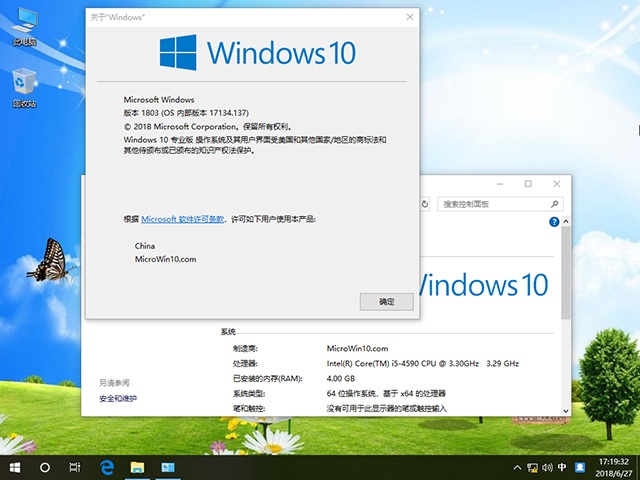Viewport: 640px width, 480px height.
Task: Toggle the 中 input method indicator
Action: click(x=562, y=468)
